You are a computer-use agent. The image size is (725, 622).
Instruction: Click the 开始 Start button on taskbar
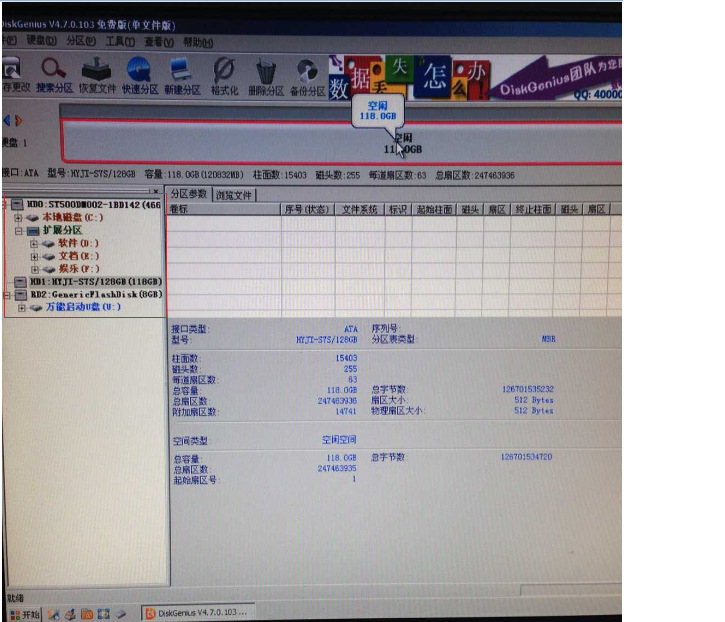[x=25, y=615]
